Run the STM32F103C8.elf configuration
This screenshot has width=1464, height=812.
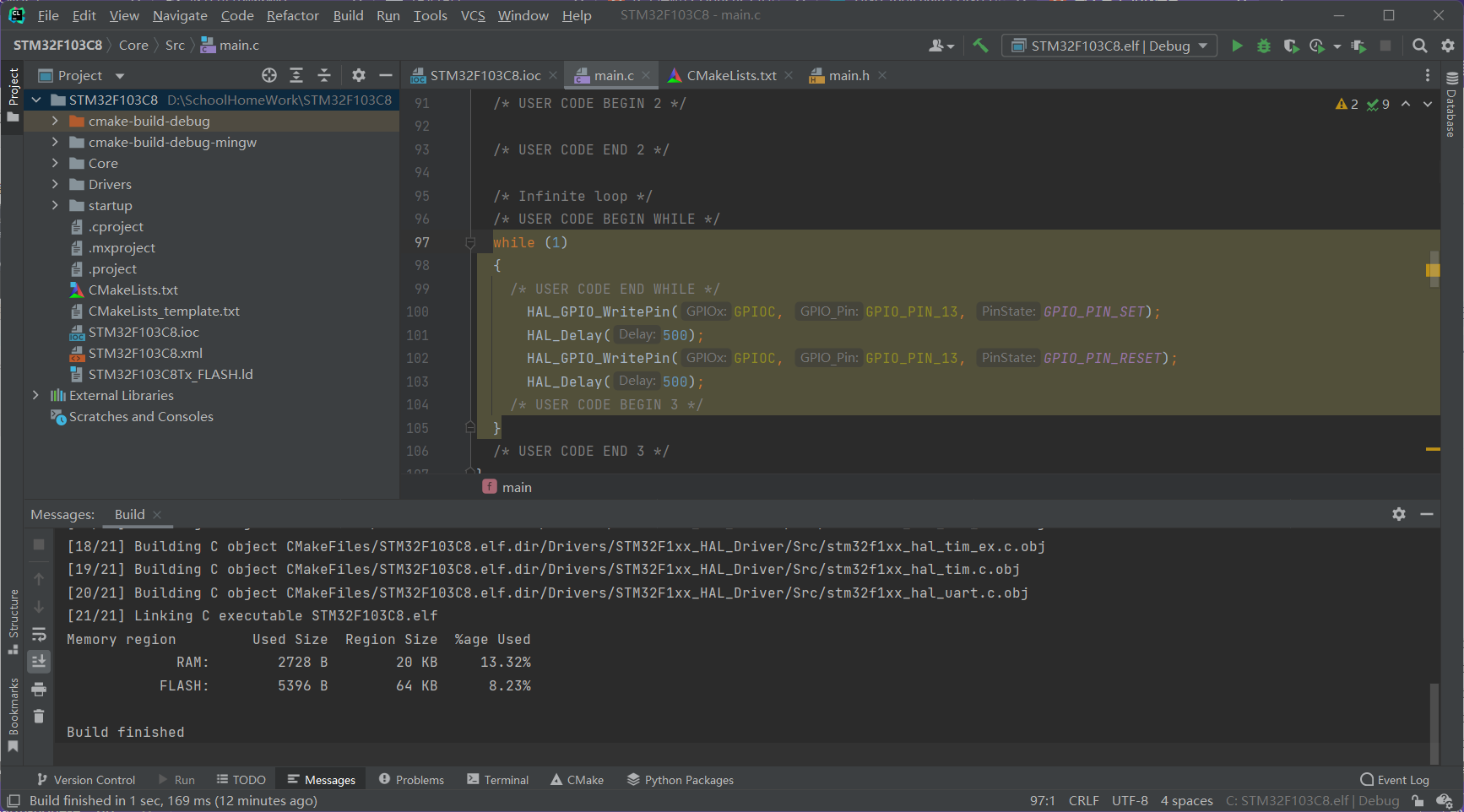[1237, 46]
